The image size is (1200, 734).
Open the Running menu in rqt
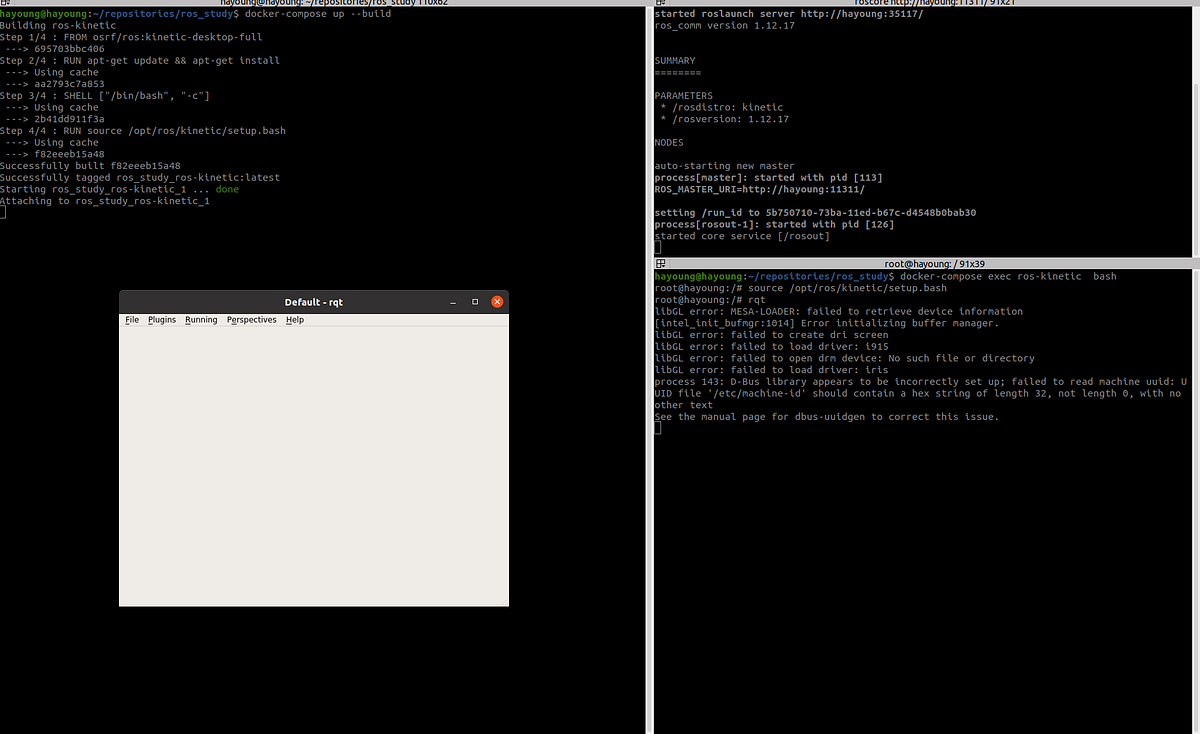click(200, 319)
